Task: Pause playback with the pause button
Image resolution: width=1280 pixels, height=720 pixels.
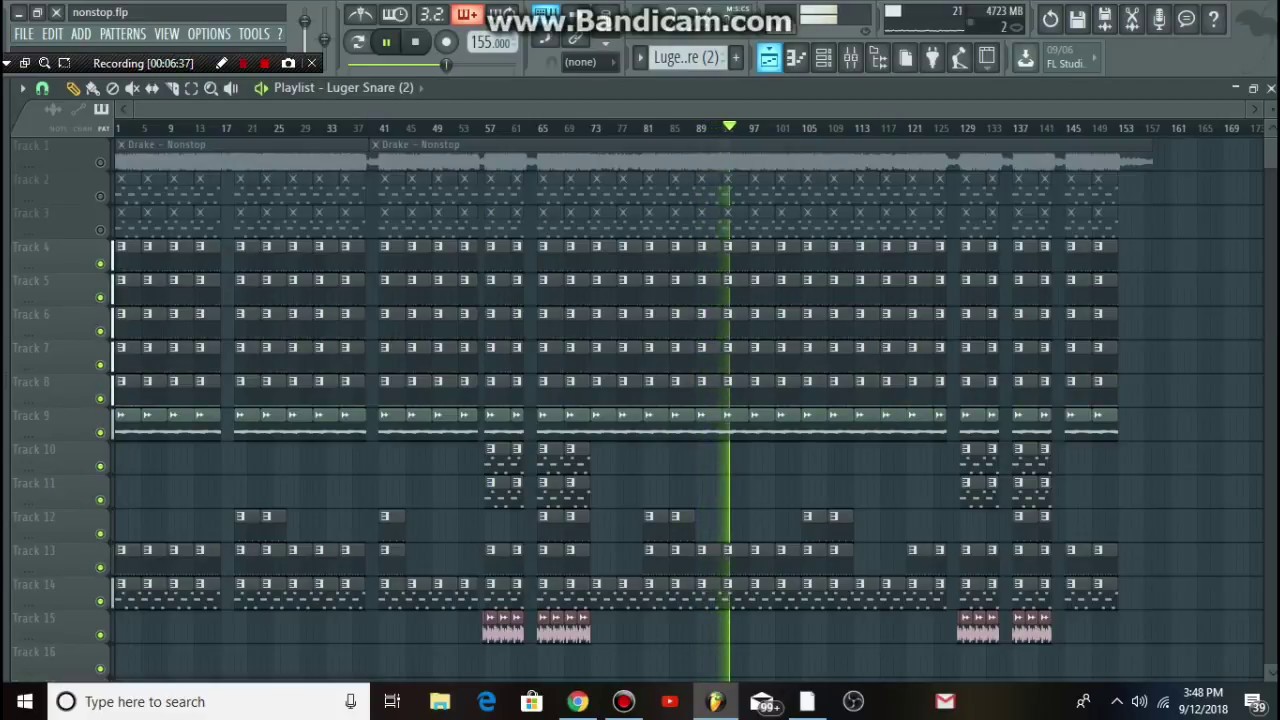Action: pos(386,42)
